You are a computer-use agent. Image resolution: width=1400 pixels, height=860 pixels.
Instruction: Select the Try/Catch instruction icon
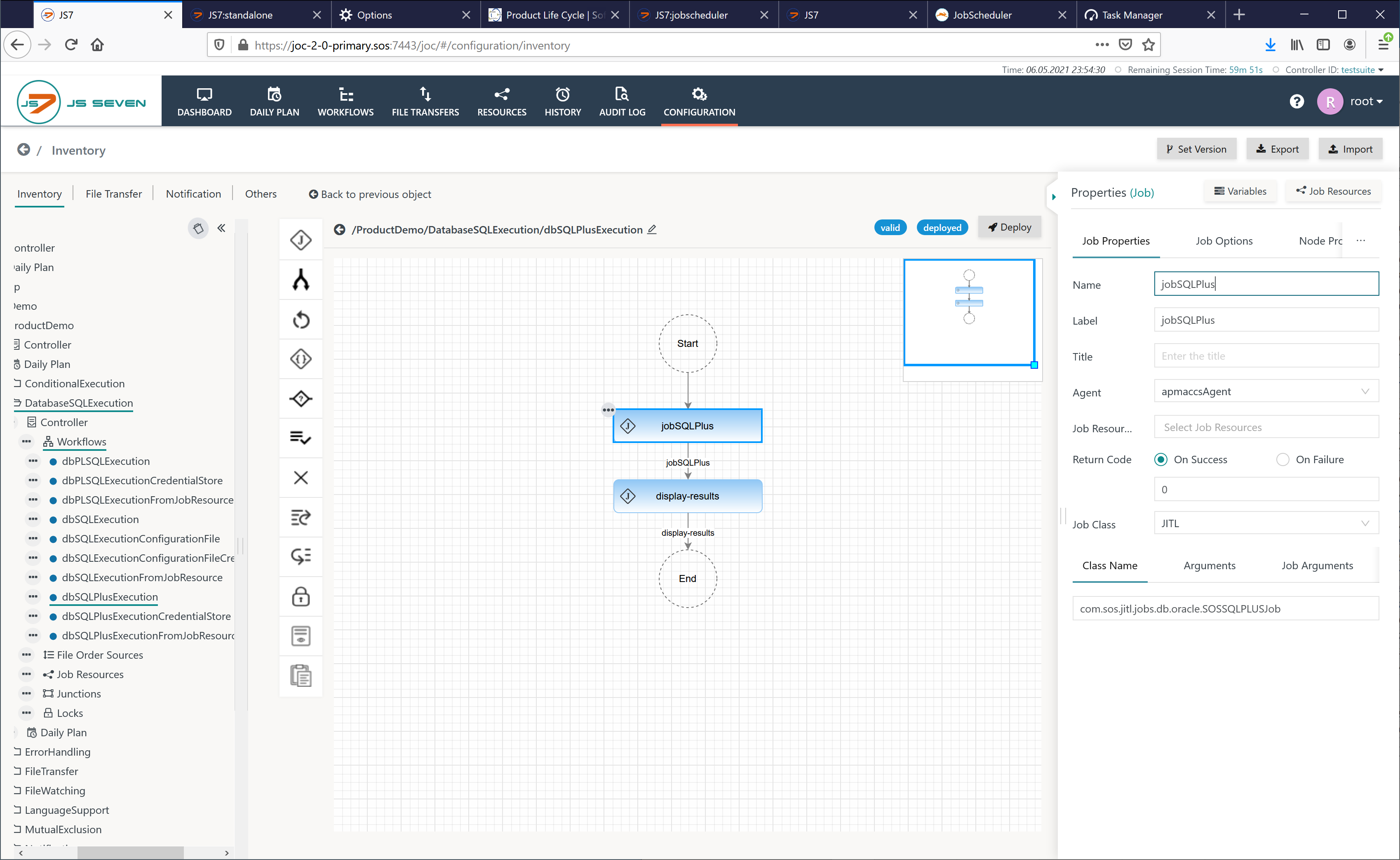(301, 359)
